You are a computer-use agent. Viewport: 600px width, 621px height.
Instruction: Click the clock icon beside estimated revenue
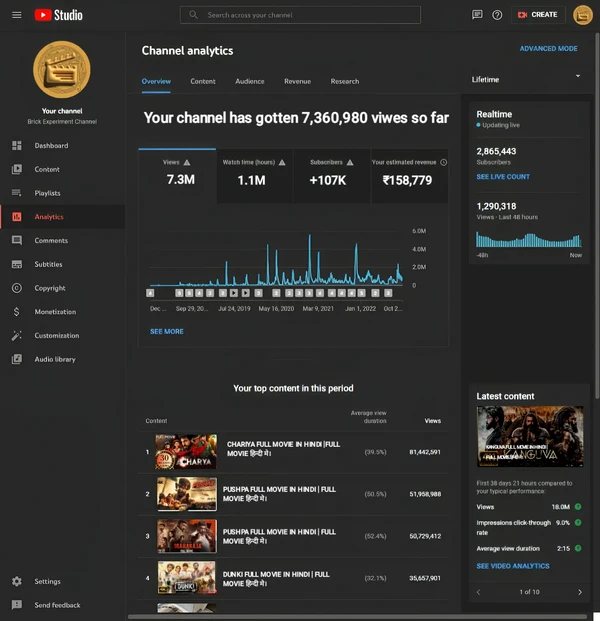click(444, 162)
